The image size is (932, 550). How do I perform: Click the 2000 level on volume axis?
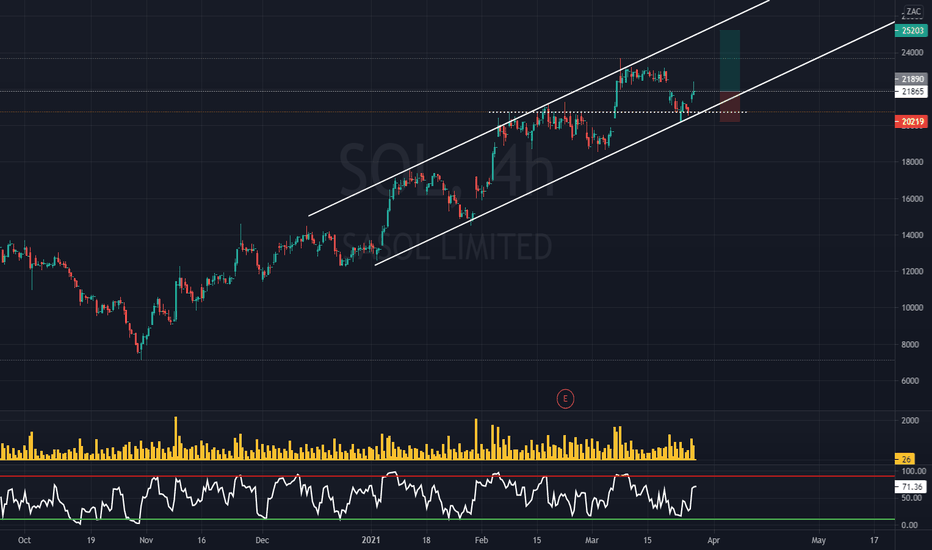coord(910,420)
